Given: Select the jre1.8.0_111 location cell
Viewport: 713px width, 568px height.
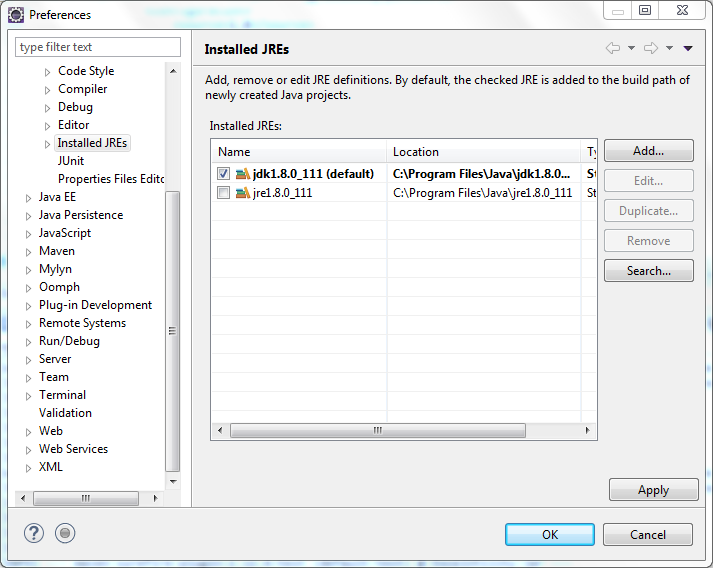Looking at the screenshot, I should tap(482, 193).
